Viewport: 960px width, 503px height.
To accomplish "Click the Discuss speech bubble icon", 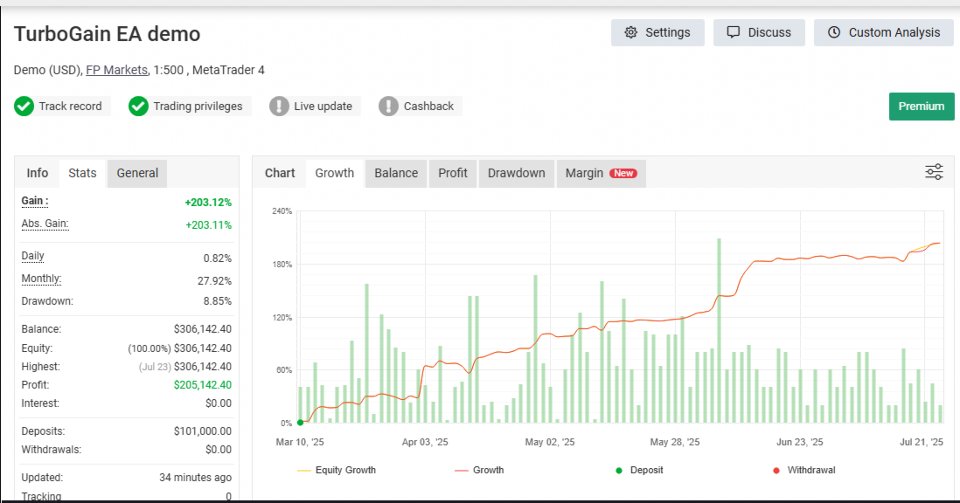I will [734, 33].
